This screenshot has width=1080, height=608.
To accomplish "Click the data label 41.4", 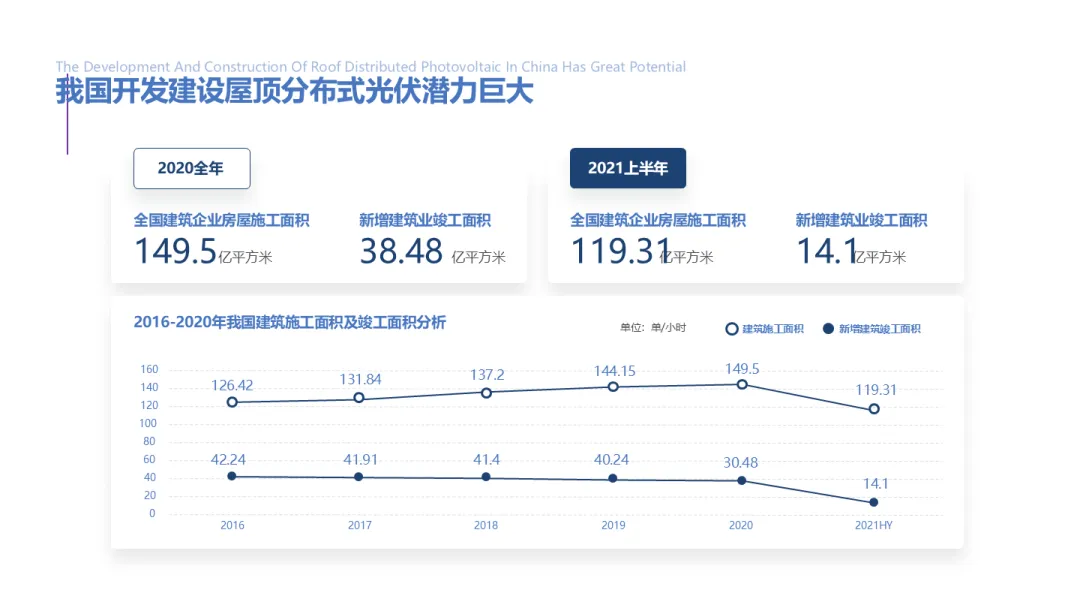I will [486, 460].
